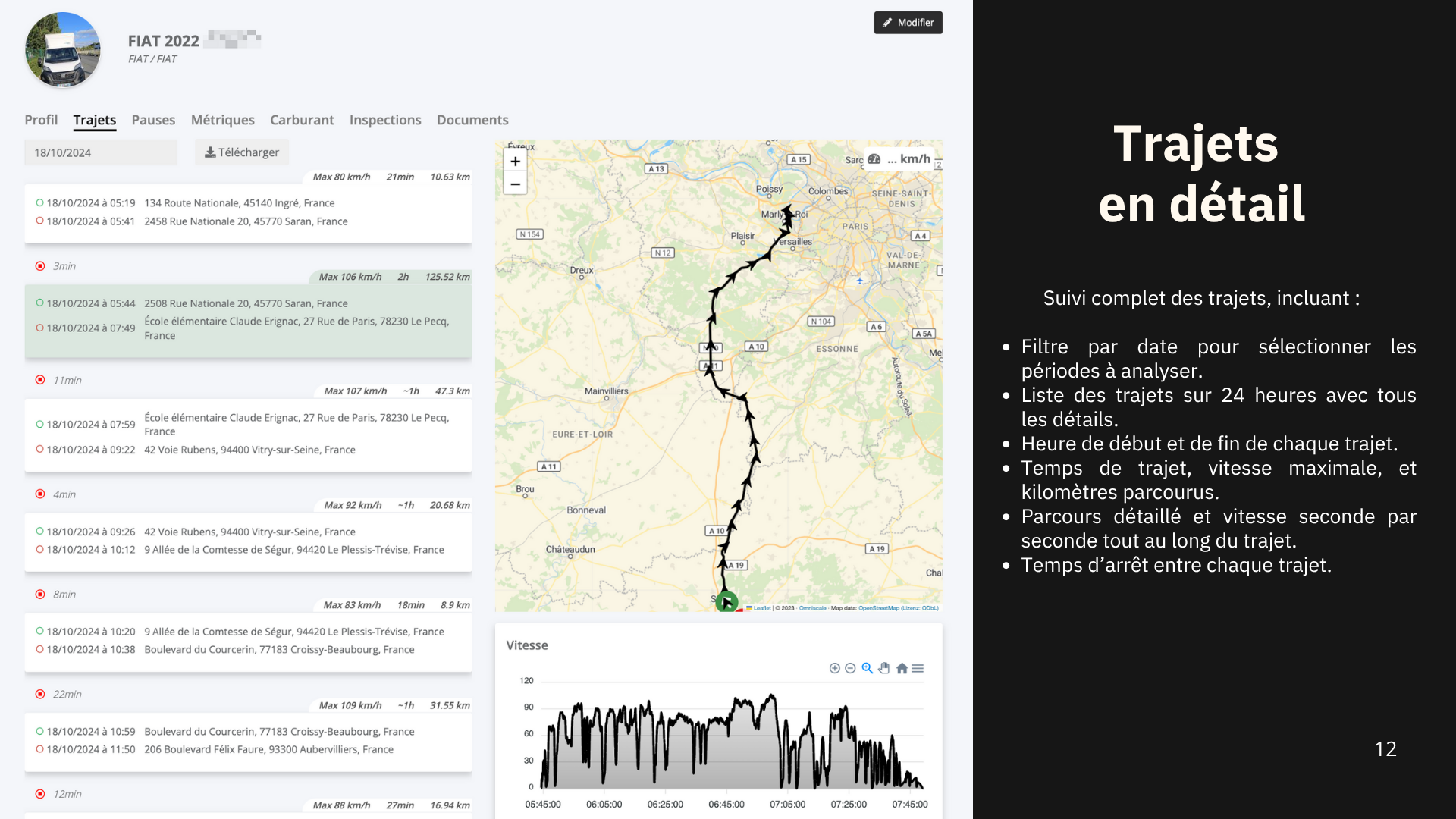Click the chart zoom-out minus icon
Viewport: 1456px width, 819px height.
(x=850, y=668)
